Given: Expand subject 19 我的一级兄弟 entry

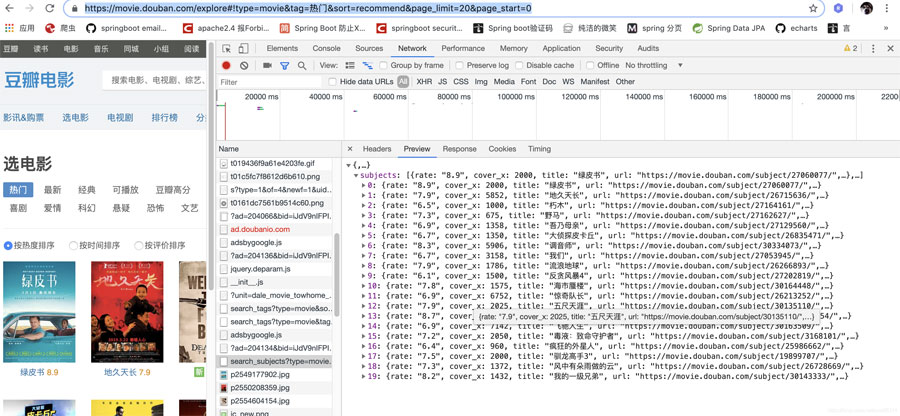Looking at the screenshot, I should pos(363,376).
